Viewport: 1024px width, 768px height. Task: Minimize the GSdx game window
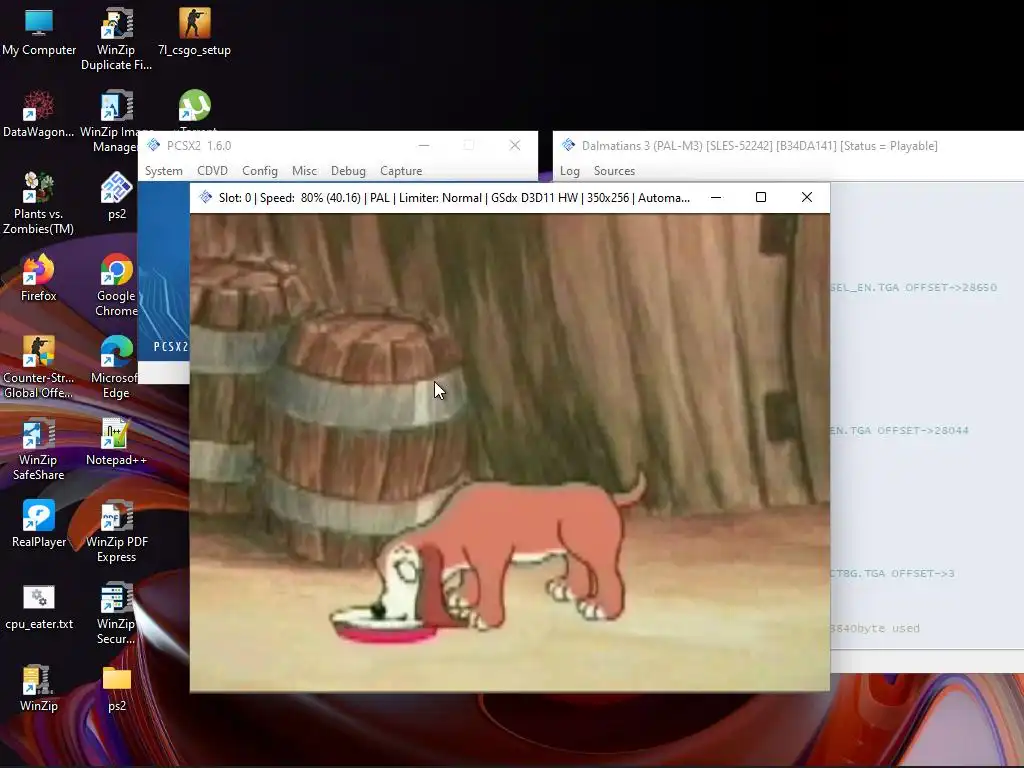[x=716, y=197]
